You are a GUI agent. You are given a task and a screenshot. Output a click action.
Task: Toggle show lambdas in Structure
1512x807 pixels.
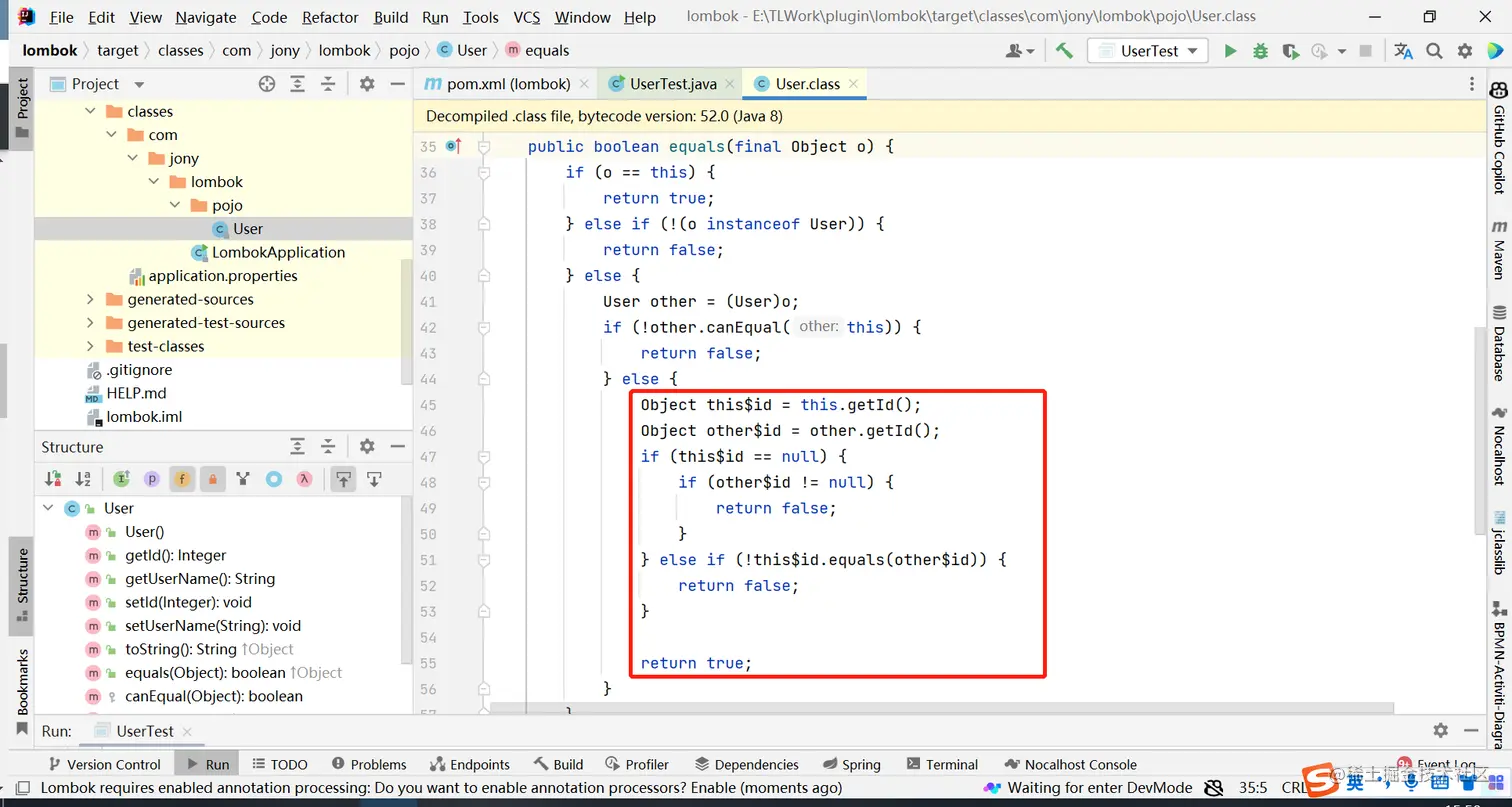click(303, 479)
